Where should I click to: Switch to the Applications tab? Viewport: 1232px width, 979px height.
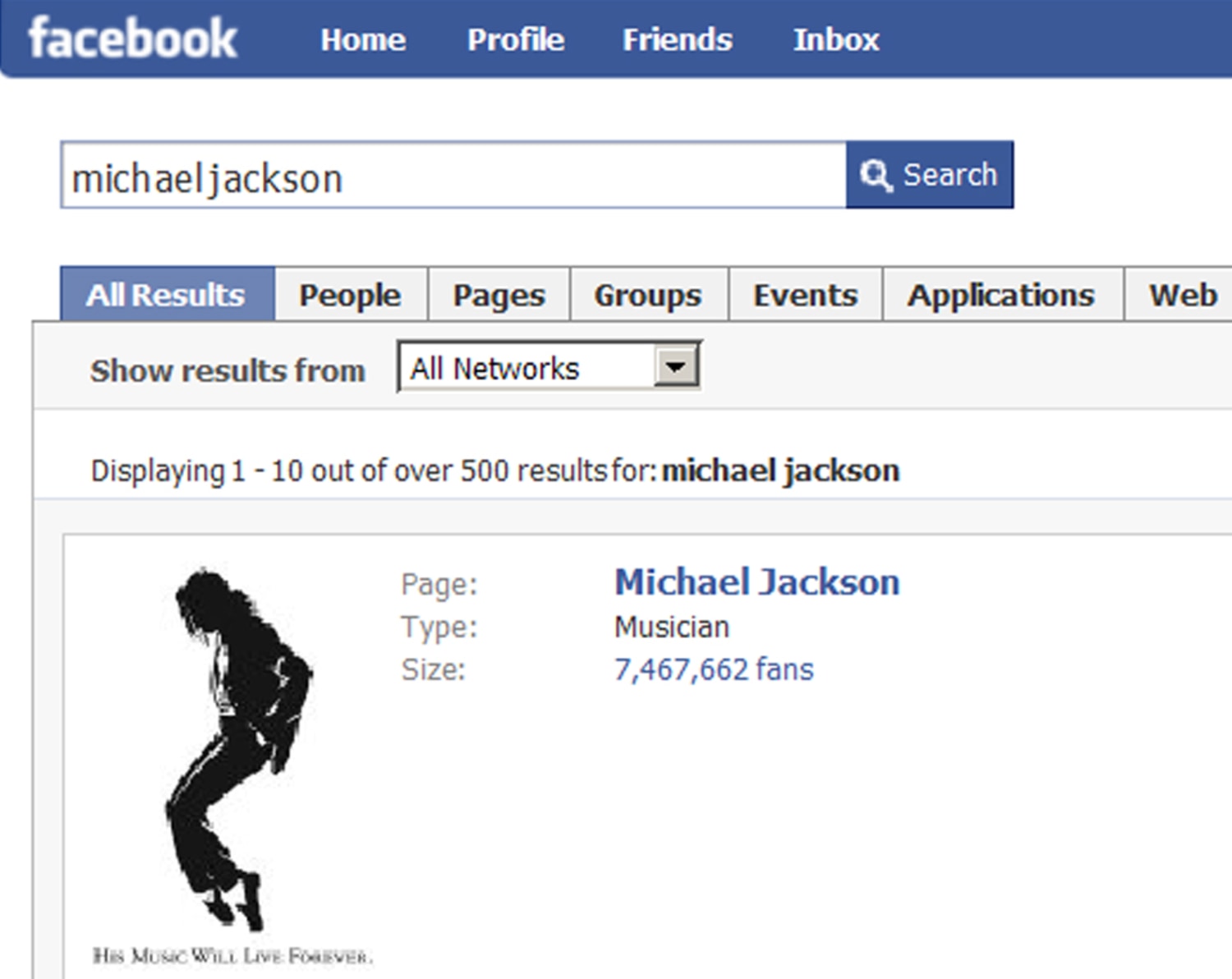[x=1000, y=294]
